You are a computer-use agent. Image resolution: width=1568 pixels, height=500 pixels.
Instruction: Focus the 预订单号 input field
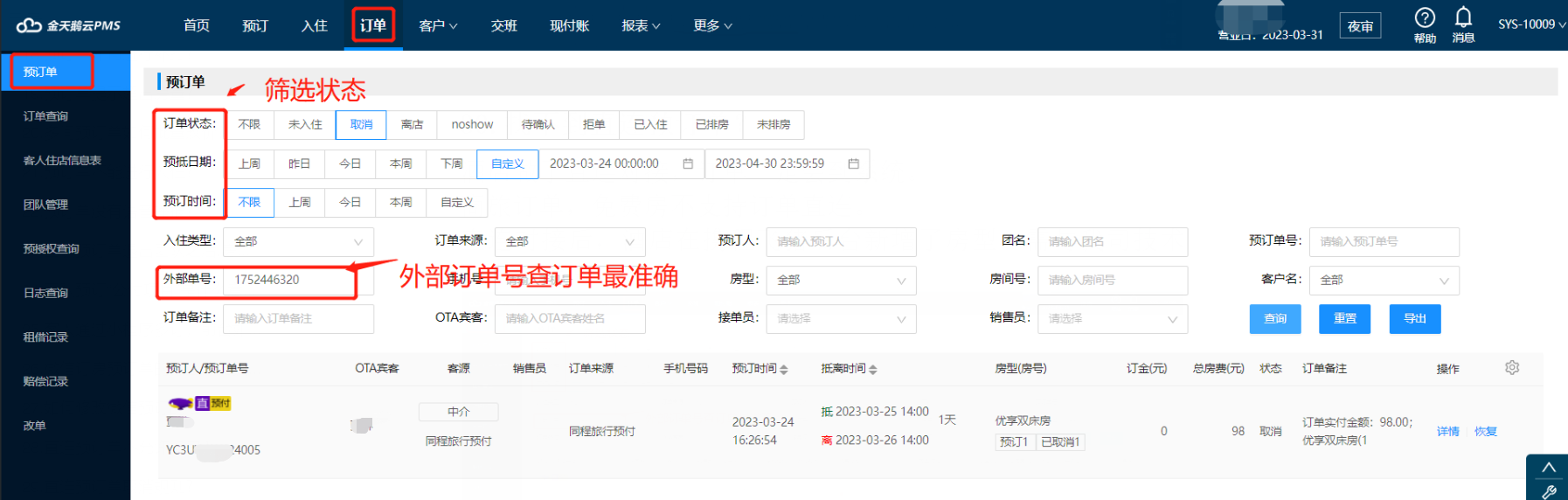[x=1384, y=241]
